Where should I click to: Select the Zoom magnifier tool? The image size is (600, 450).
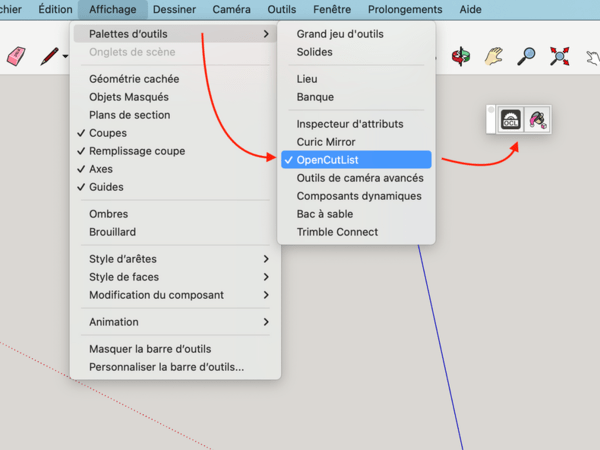(526, 57)
